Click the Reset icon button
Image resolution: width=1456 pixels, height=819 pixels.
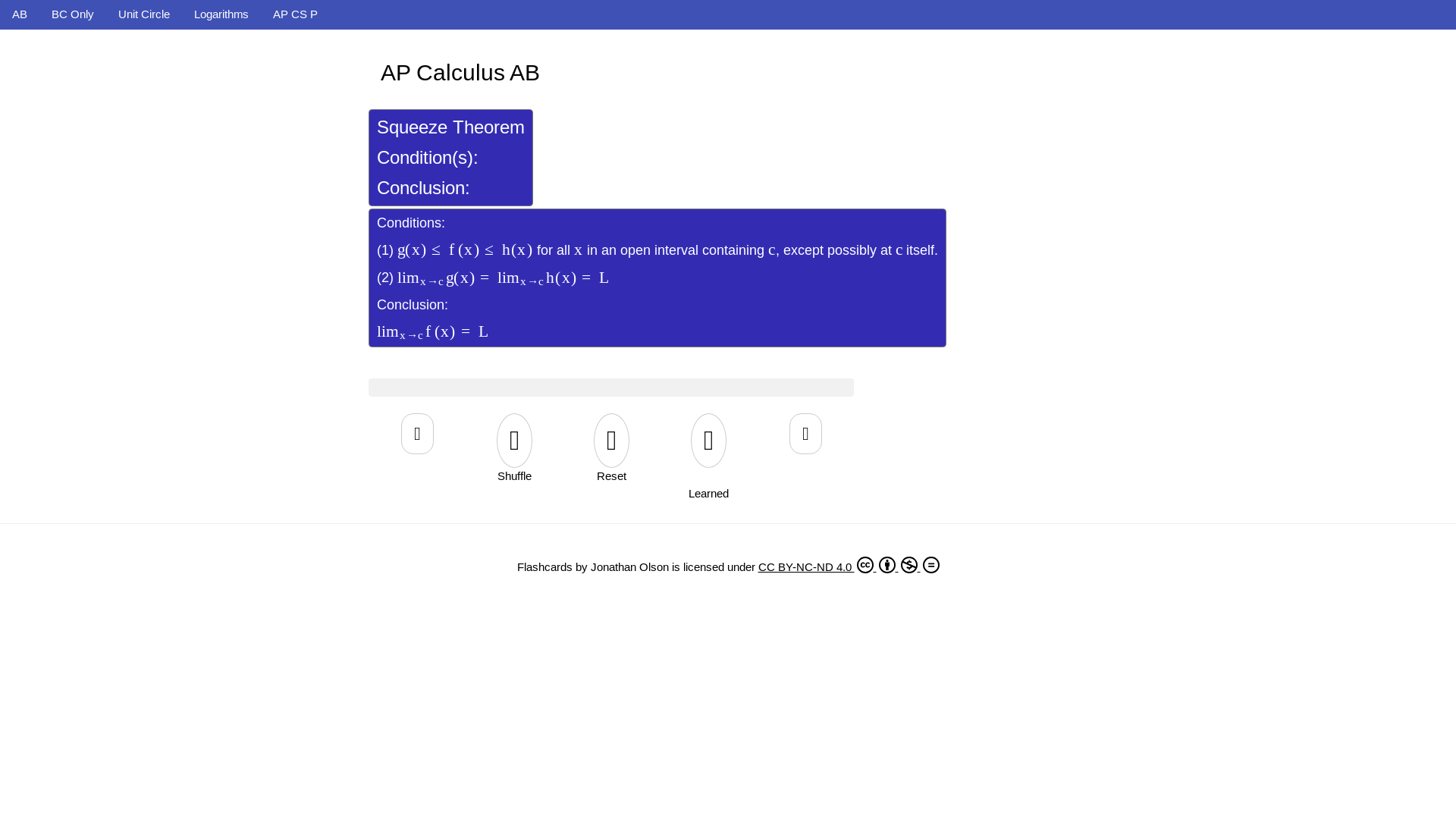611,441
